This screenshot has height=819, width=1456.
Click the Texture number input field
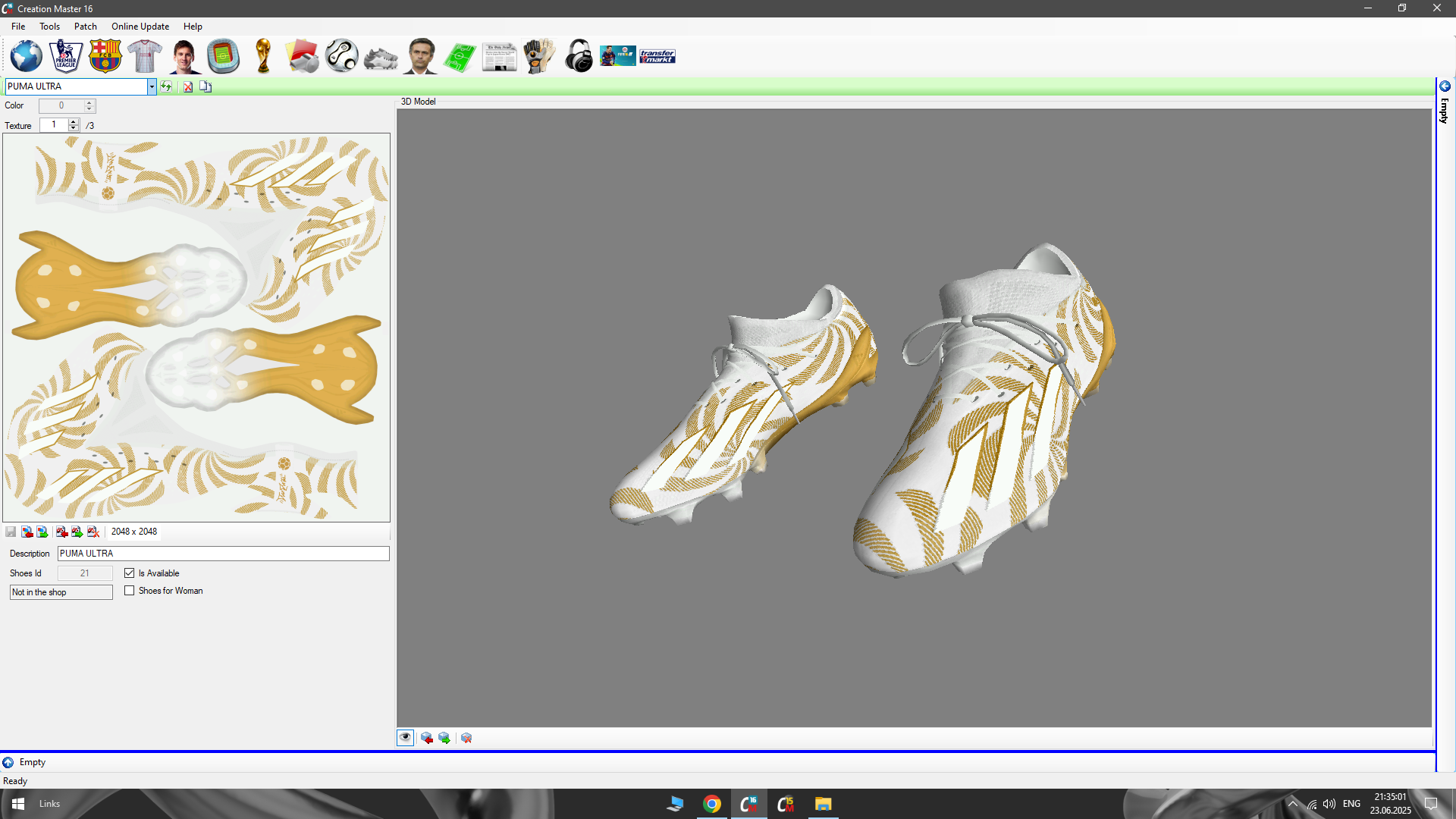pos(54,125)
